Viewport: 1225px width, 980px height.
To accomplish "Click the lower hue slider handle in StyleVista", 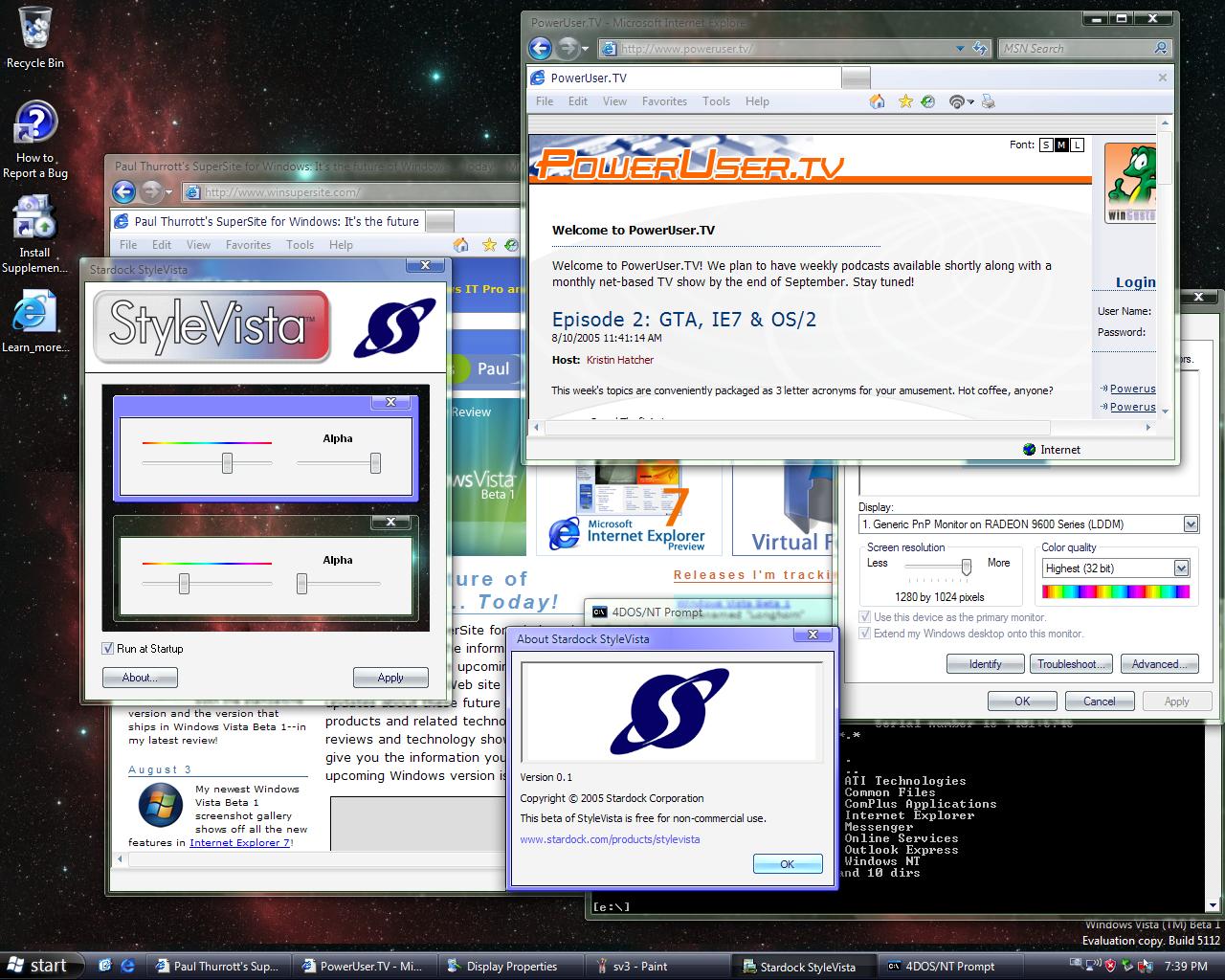I will click(184, 584).
